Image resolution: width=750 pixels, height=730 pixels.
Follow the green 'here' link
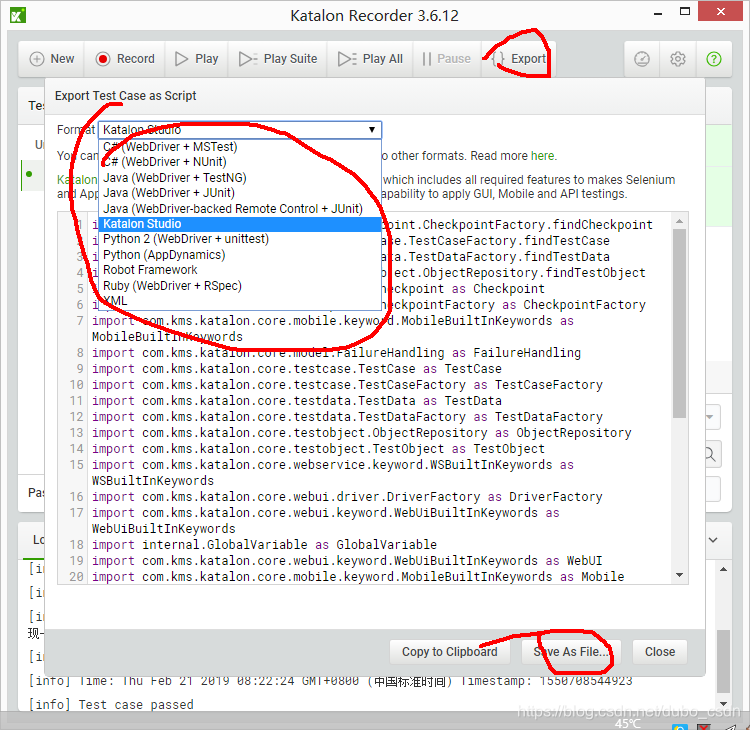point(542,156)
